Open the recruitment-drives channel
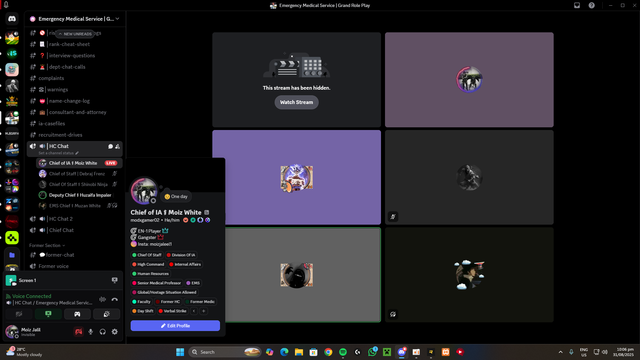The height and width of the screenshot is (360, 640). tap(60, 135)
